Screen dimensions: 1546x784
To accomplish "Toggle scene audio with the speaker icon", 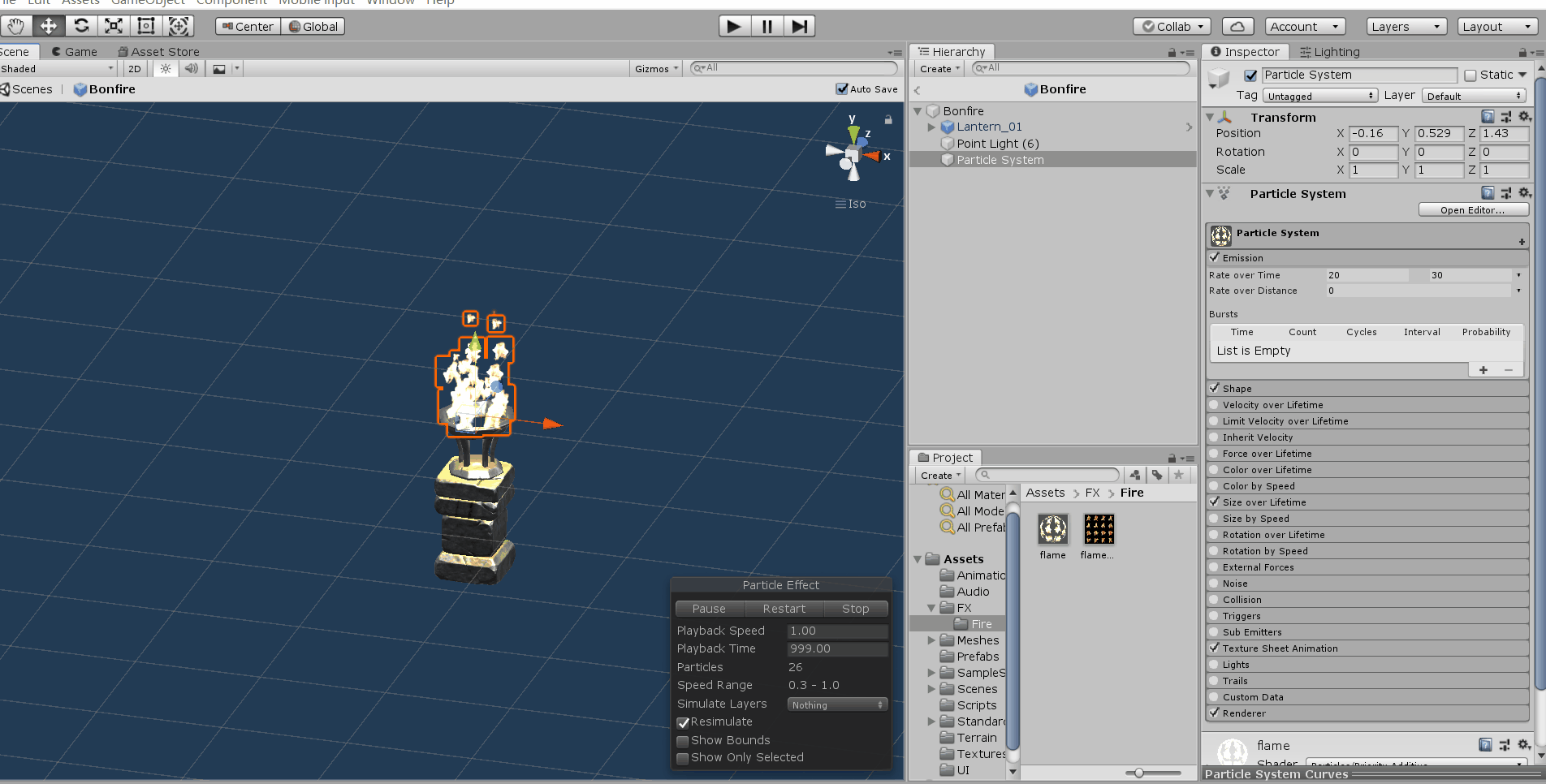I will [x=192, y=68].
